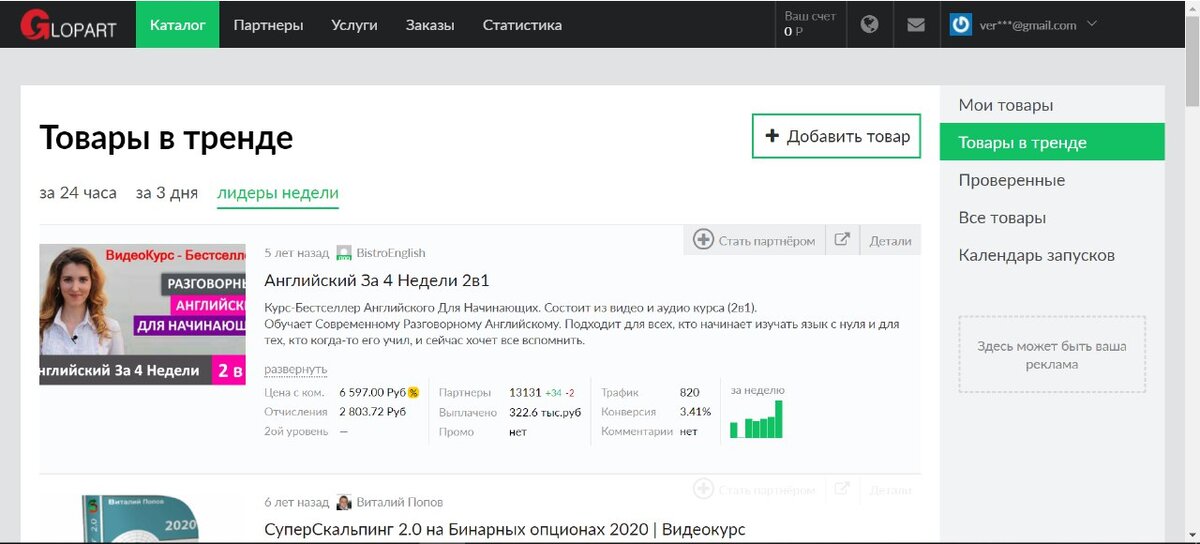Image resolution: width=1200 pixels, height=544 pixels.
Task: Click price value 6 597.00 Руб
Action: coord(372,392)
